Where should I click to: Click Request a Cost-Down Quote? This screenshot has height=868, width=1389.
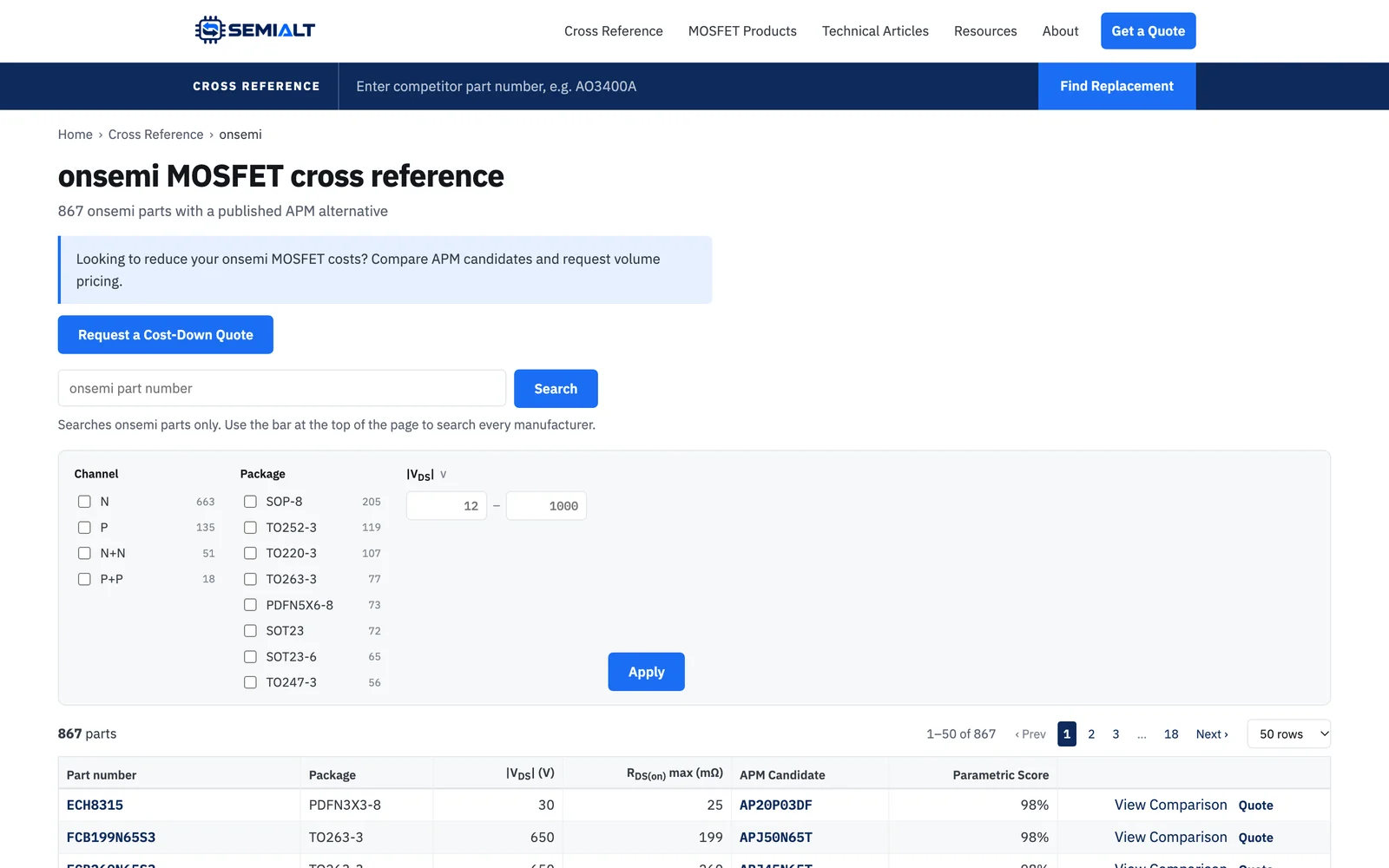coord(166,335)
